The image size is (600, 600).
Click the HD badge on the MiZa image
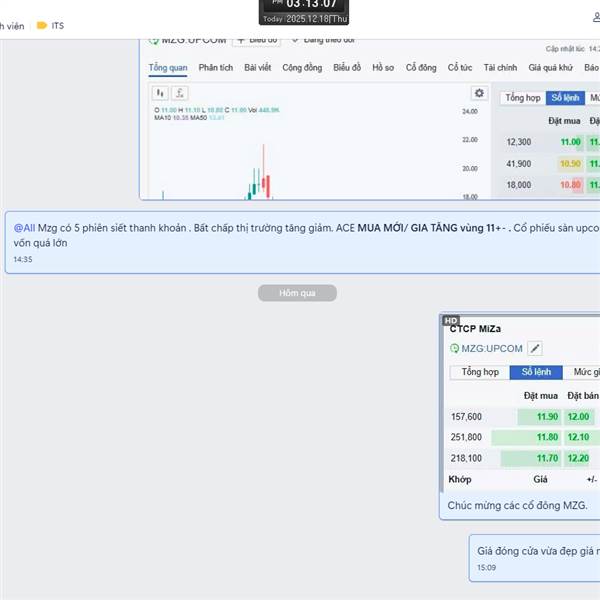(x=451, y=321)
